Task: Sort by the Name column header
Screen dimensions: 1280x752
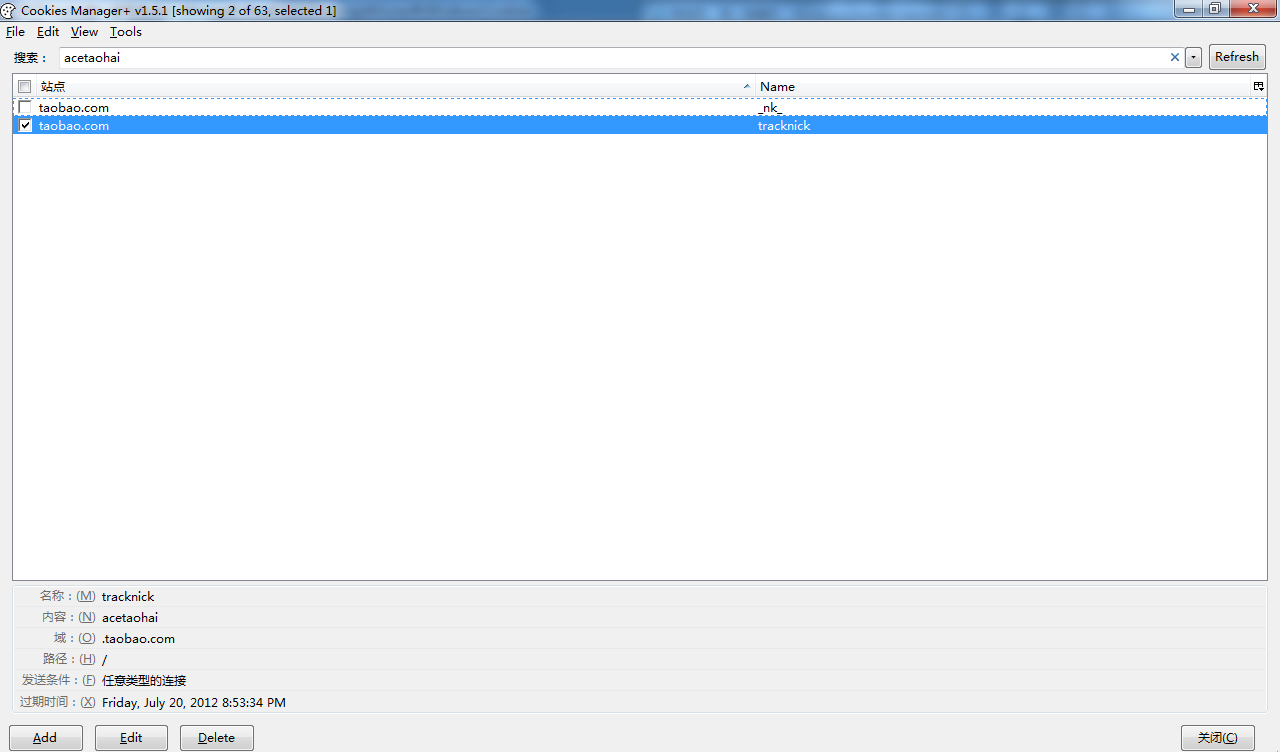Action: (x=1003, y=87)
